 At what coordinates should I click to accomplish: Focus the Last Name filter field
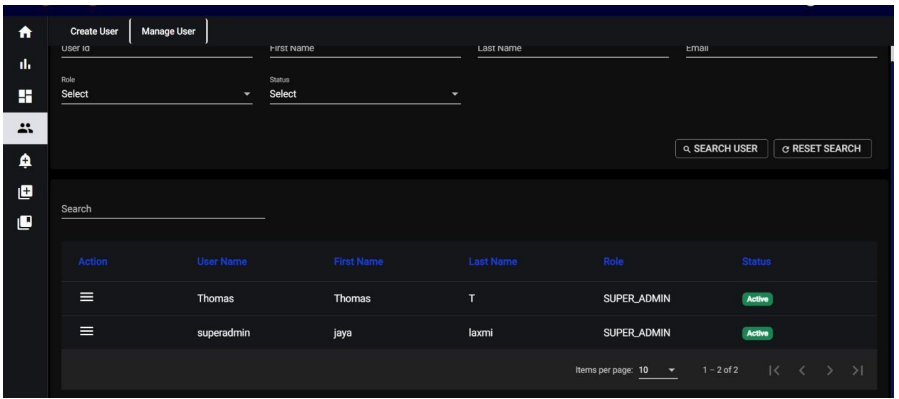[x=573, y=50]
